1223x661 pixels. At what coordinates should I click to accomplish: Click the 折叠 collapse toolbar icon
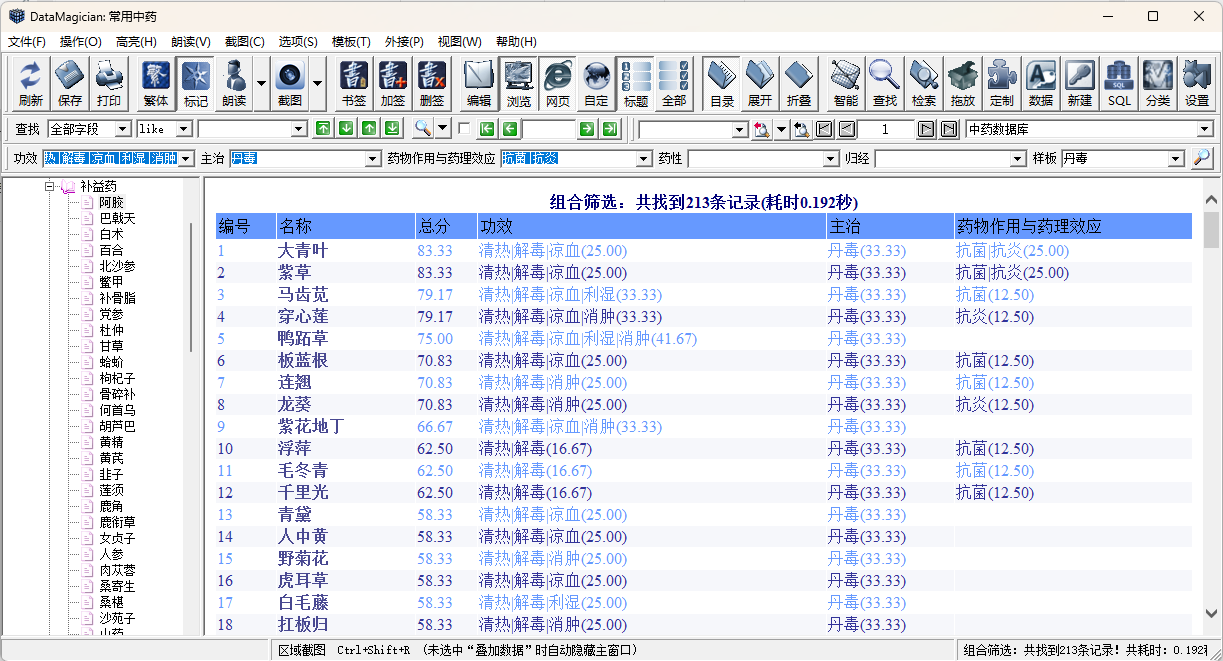[x=799, y=84]
